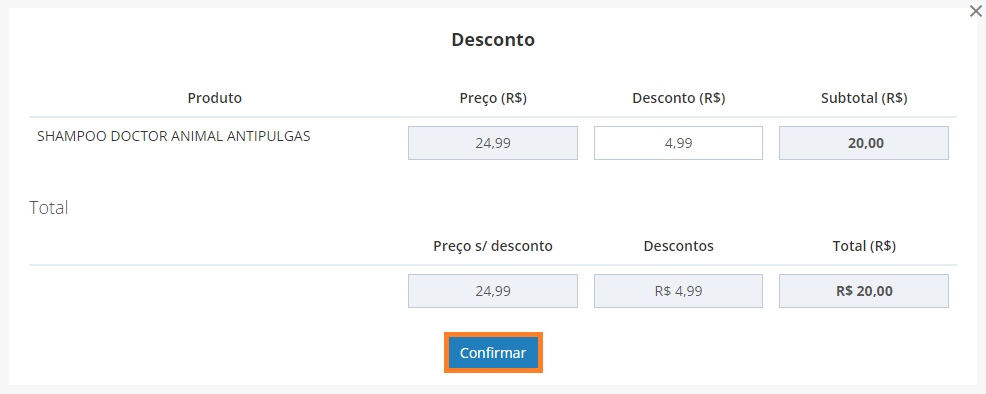
Task: Click the Total (R$) column header
Action: [x=864, y=246]
